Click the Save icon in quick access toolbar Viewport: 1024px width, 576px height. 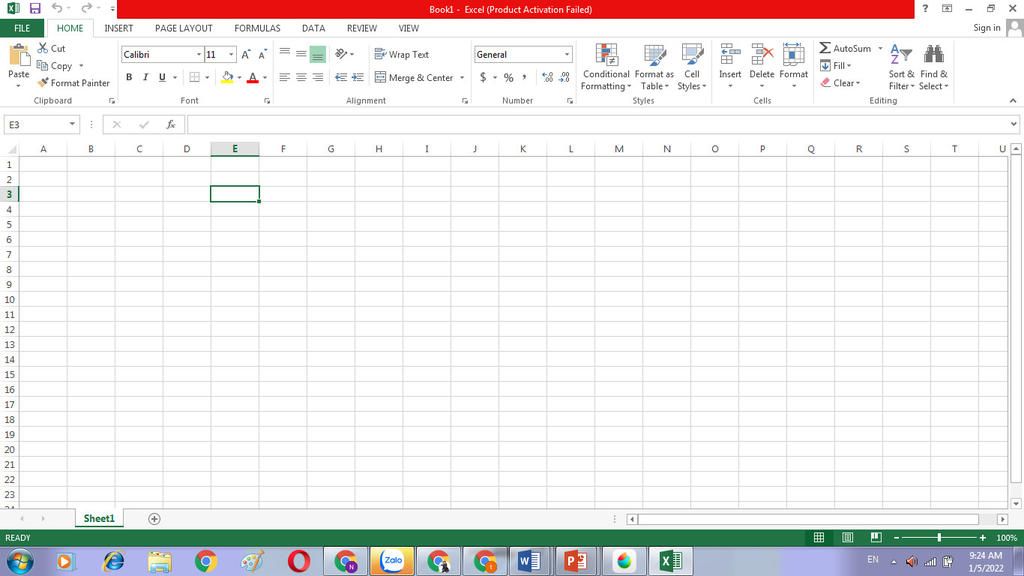35,9
